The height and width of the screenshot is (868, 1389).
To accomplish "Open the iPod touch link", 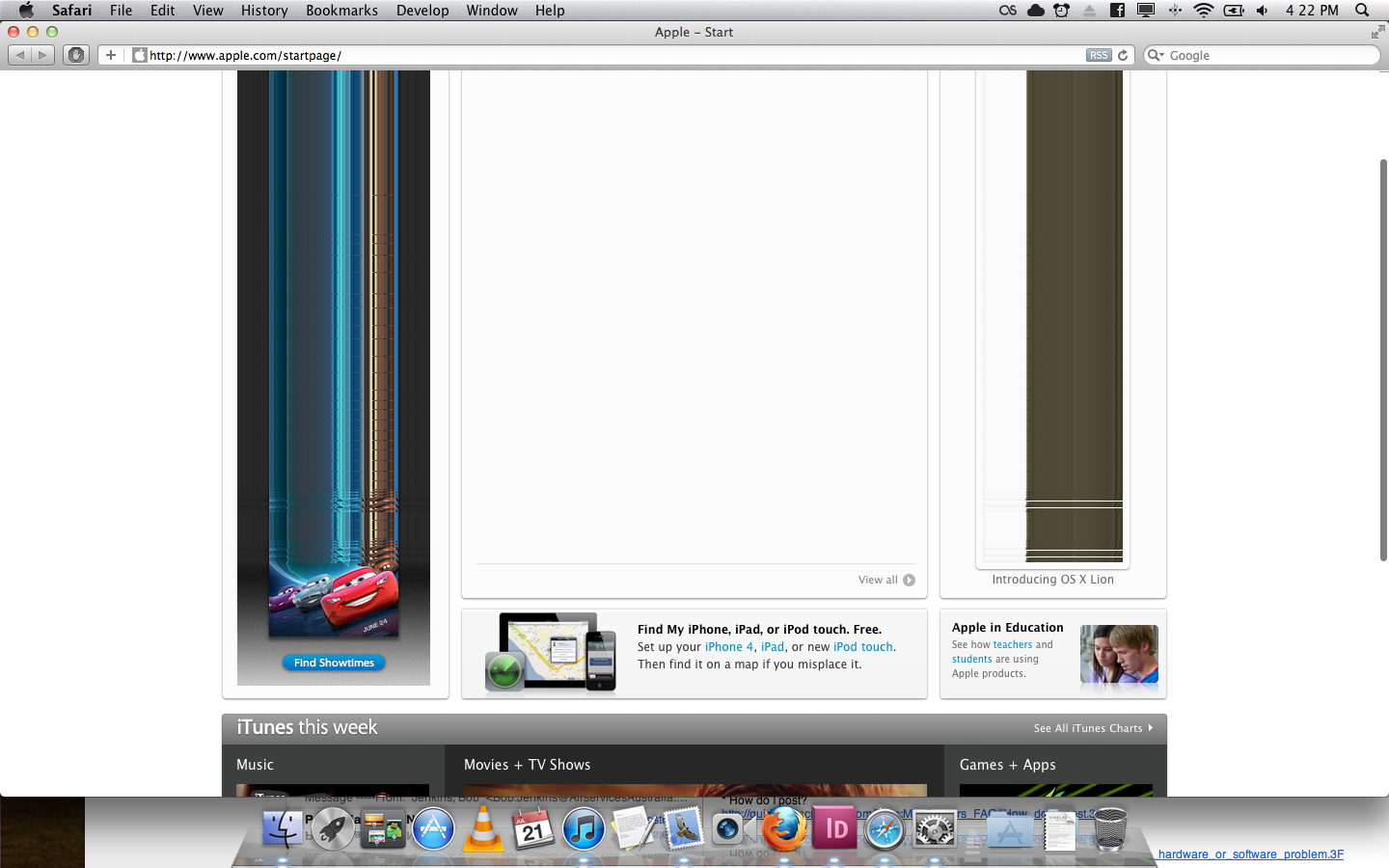I will click(x=863, y=647).
